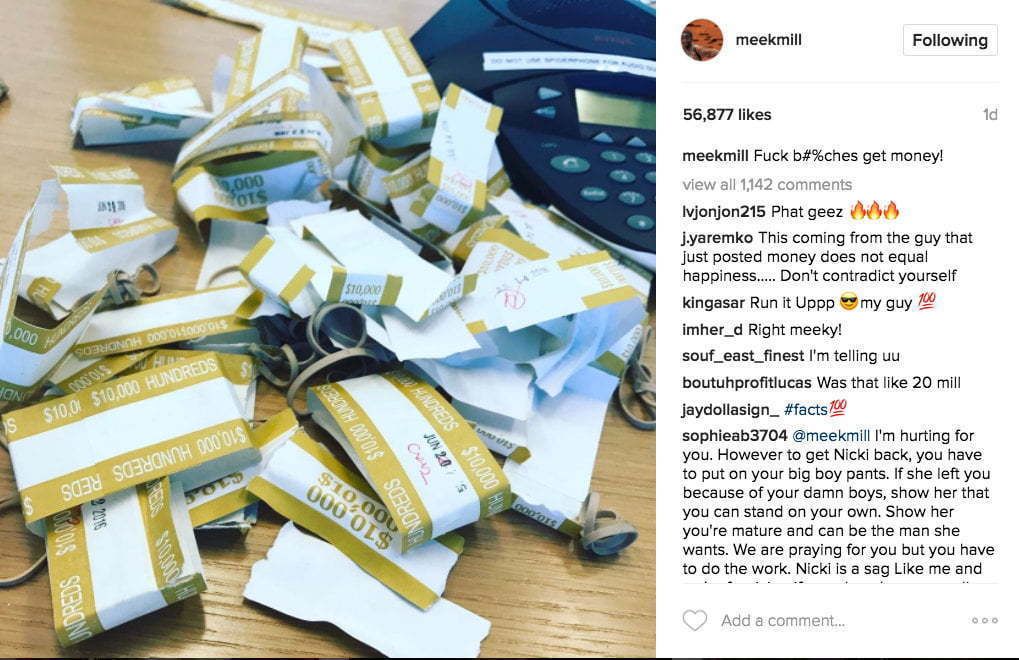Open boutuhprofitlucas profile
The height and width of the screenshot is (660, 1019).
pos(747,383)
